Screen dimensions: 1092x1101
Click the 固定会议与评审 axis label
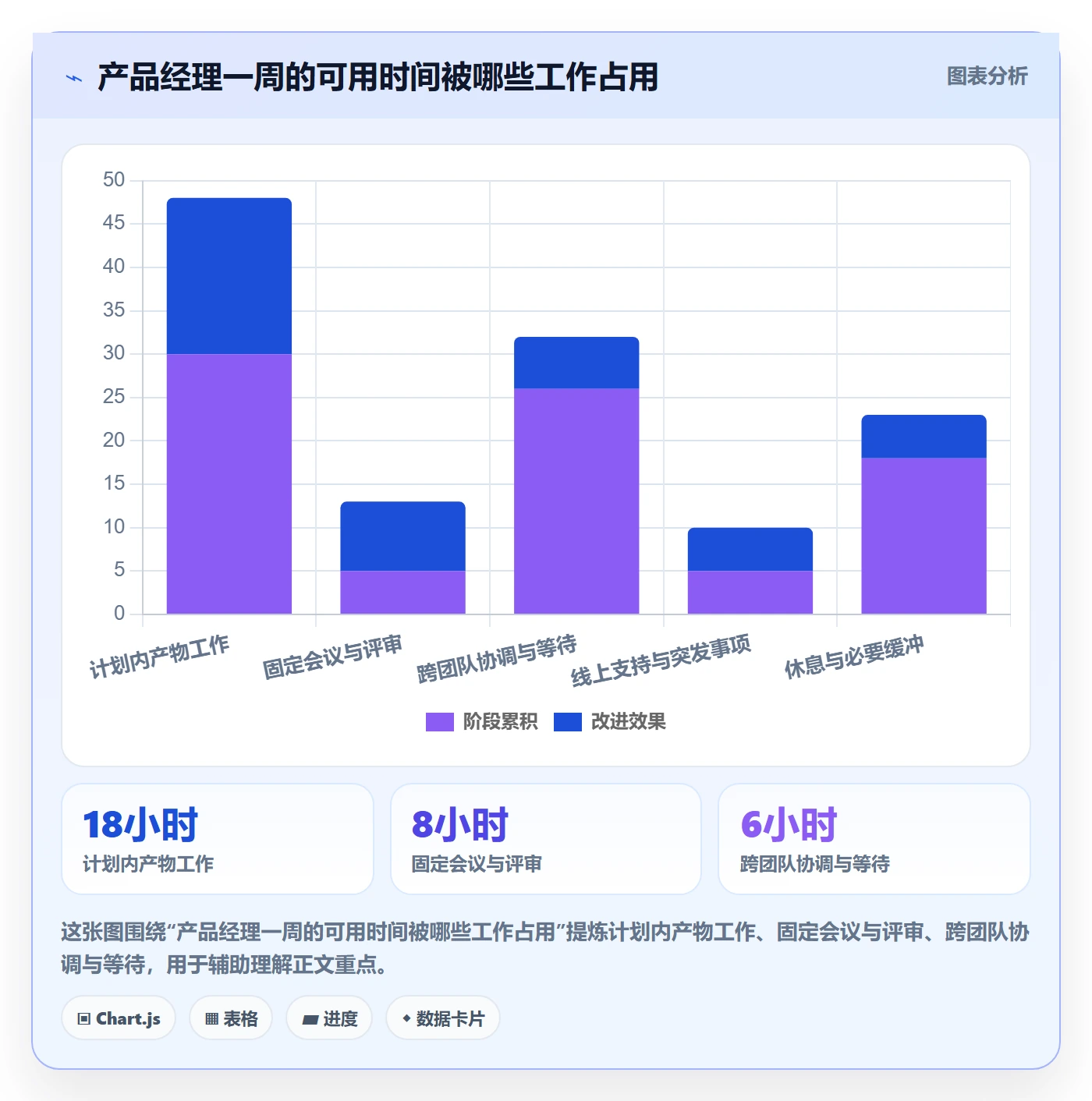coord(332,657)
